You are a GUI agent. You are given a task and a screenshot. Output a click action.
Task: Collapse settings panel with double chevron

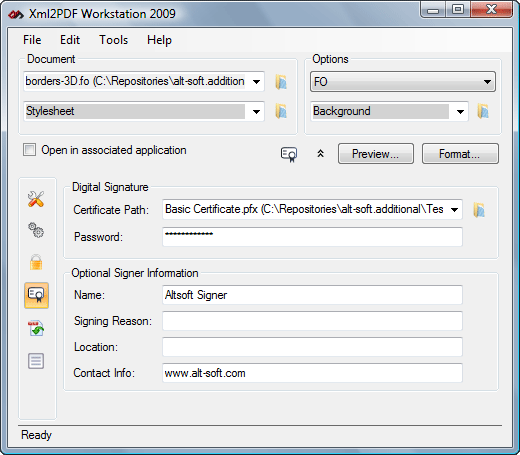coord(320,154)
